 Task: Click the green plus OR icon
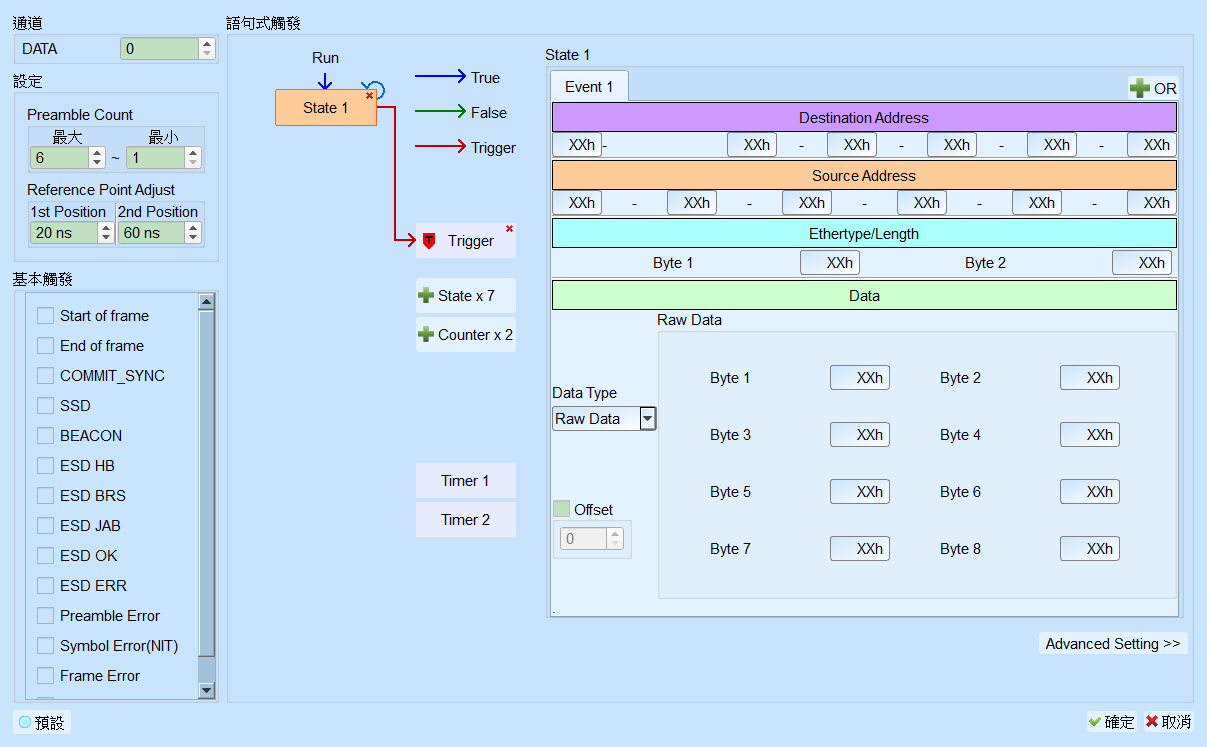coord(1140,88)
